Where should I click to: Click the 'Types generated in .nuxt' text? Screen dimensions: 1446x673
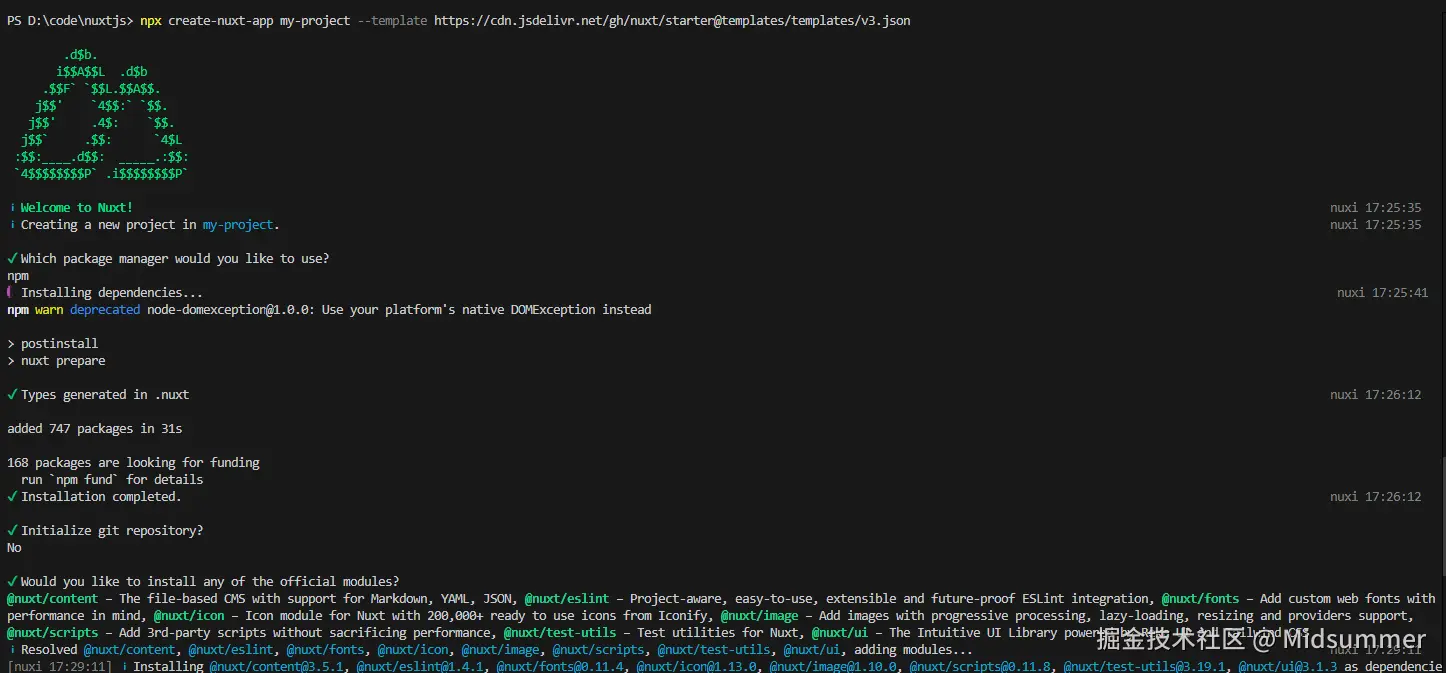tap(105, 395)
